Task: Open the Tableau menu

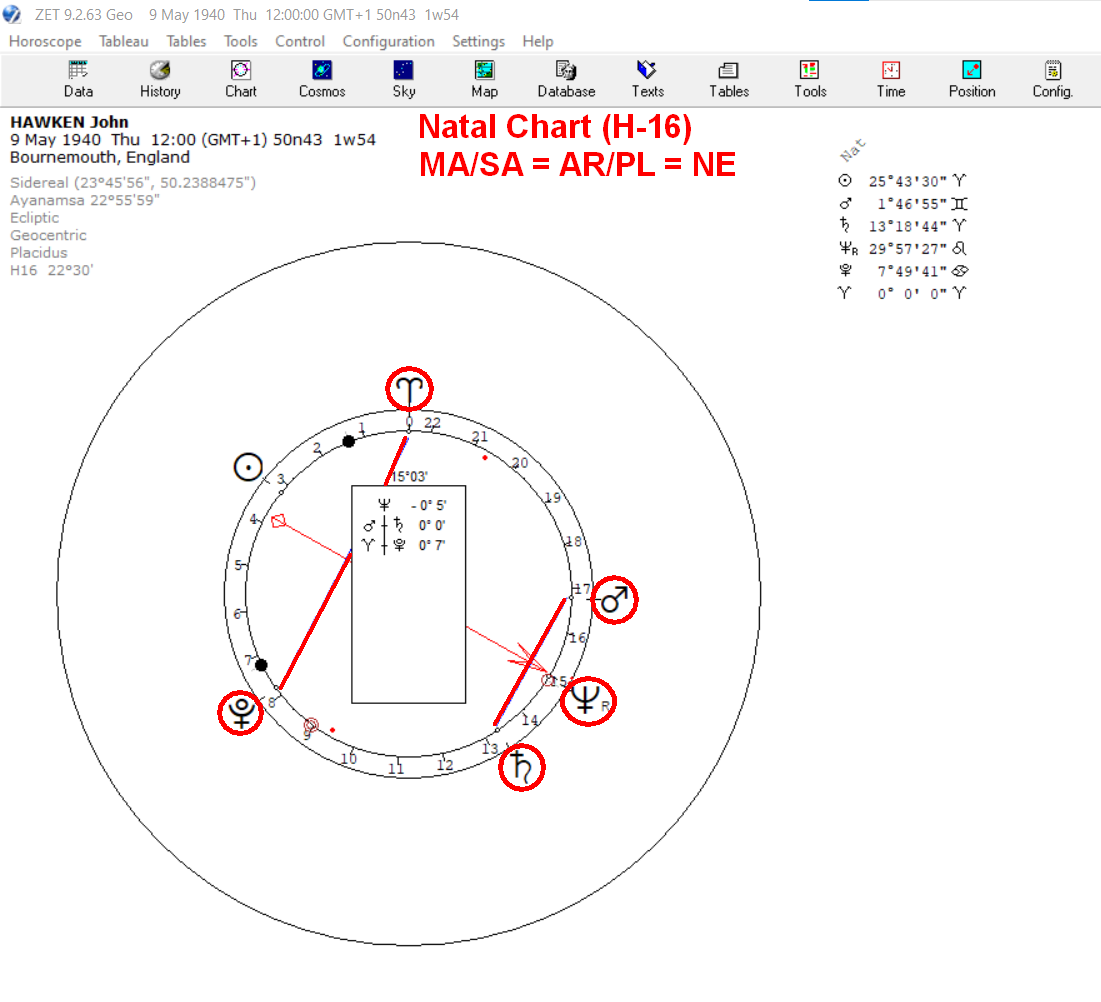Action: pos(124,41)
